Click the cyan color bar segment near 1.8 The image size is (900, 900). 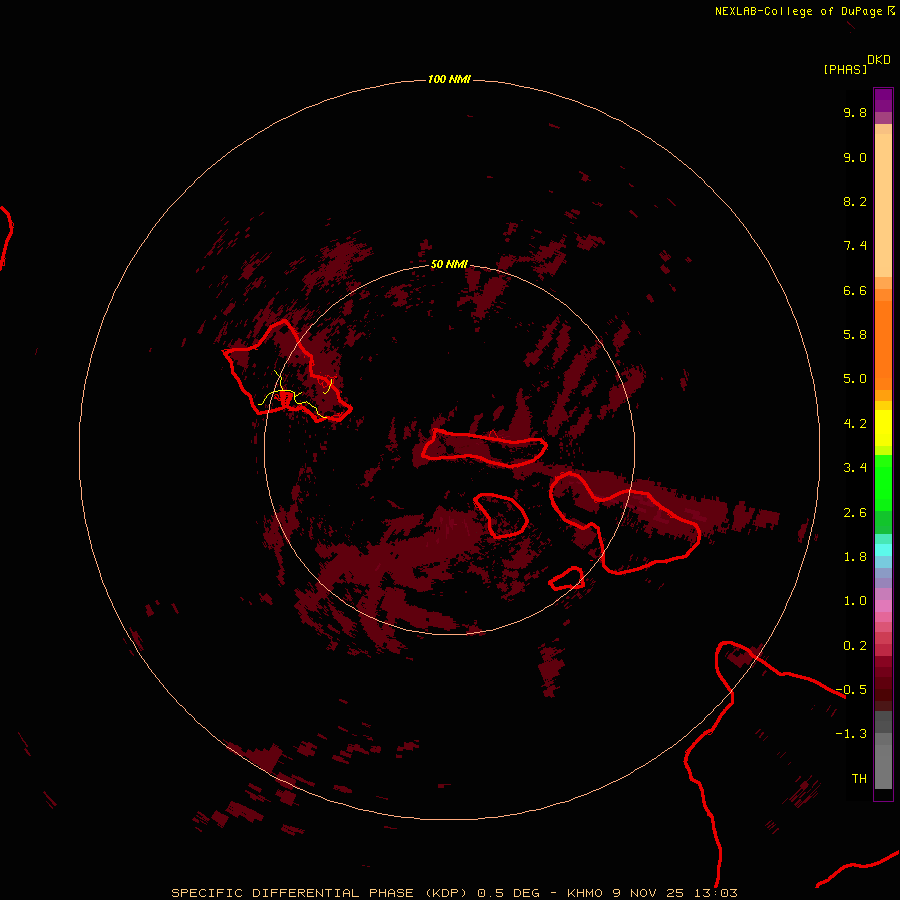pos(883,550)
